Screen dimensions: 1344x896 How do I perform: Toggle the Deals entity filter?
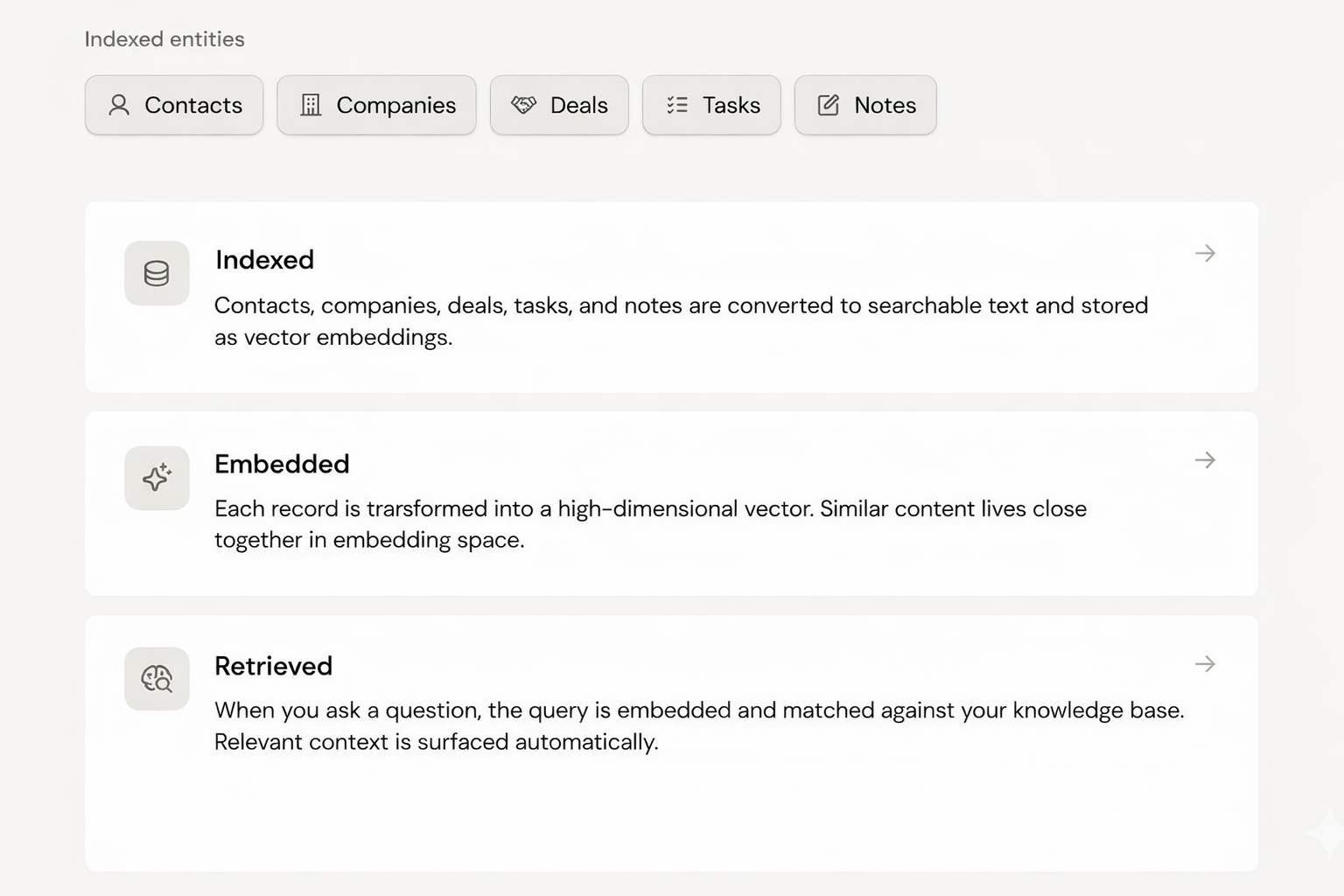[559, 105]
